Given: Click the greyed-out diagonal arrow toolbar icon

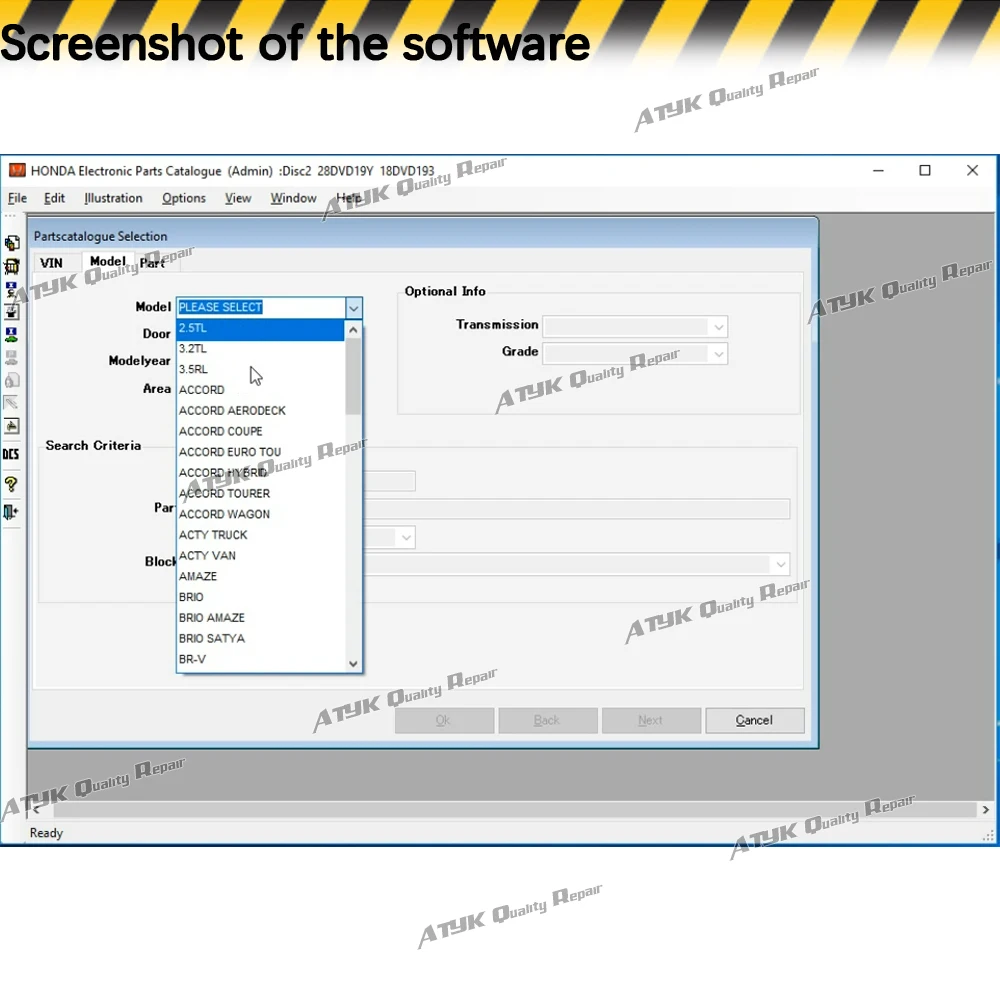Looking at the screenshot, I should [12, 403].
